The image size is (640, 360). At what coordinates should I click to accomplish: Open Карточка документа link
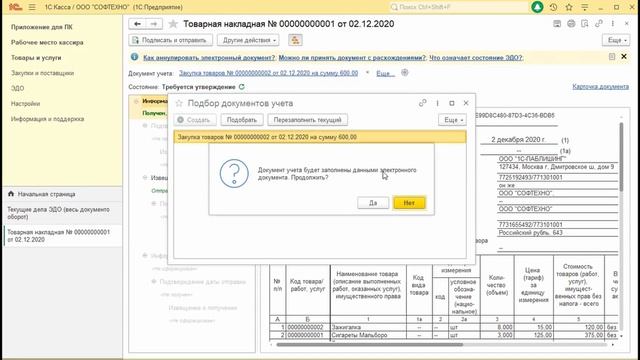click(x=600, y=87)
